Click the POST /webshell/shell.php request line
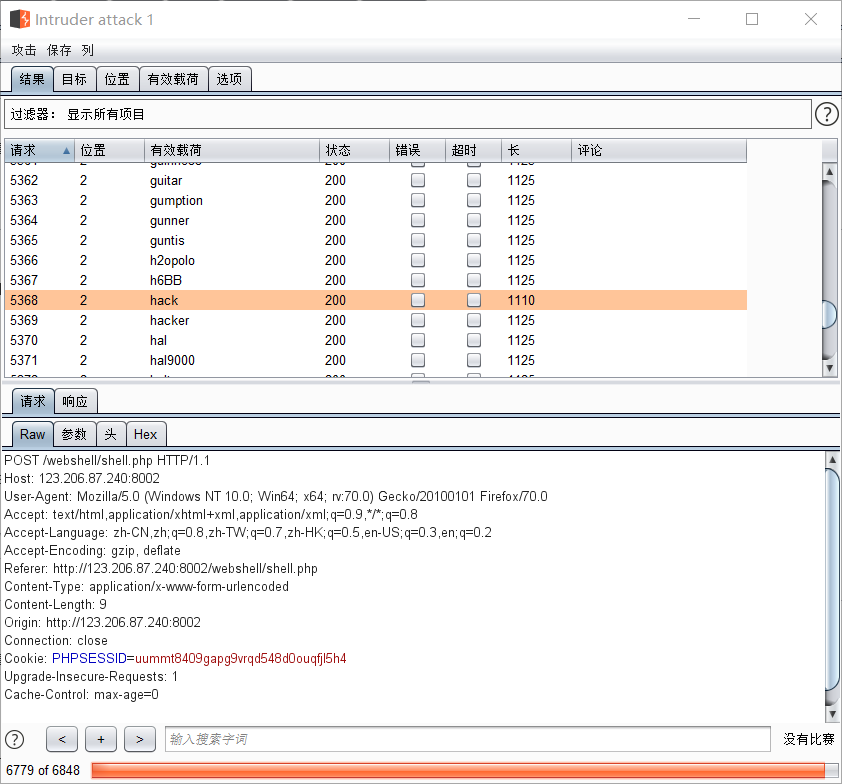The height and width of the screenshot is (784, 842). [107, 460]
